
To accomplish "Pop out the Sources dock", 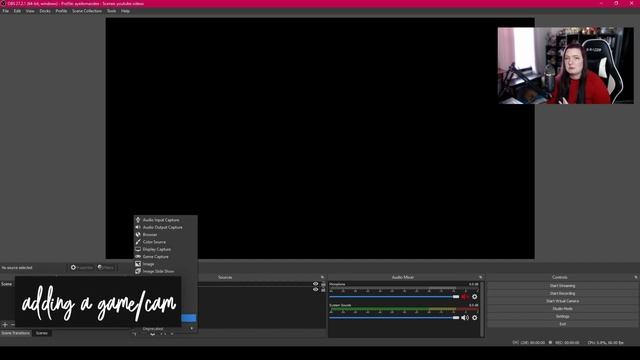I will pyautogui.click(x=322, y=277).
